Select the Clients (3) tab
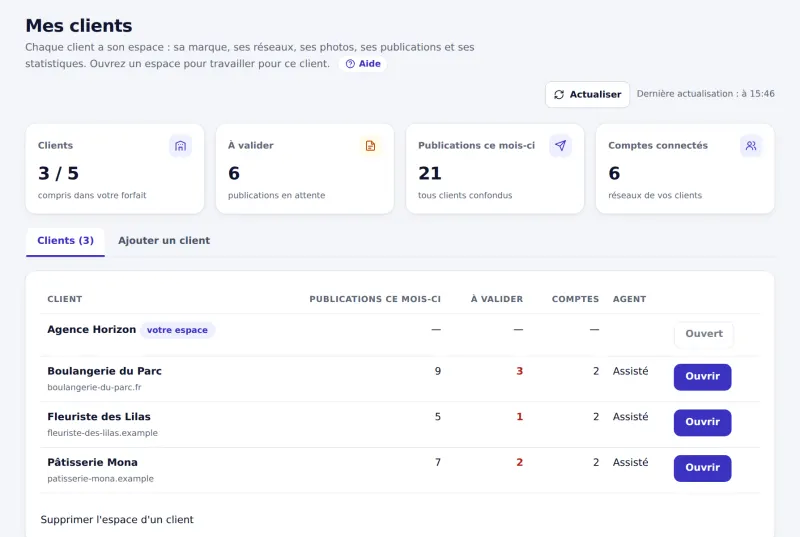 pyautogui.click(x=65, y=241)
